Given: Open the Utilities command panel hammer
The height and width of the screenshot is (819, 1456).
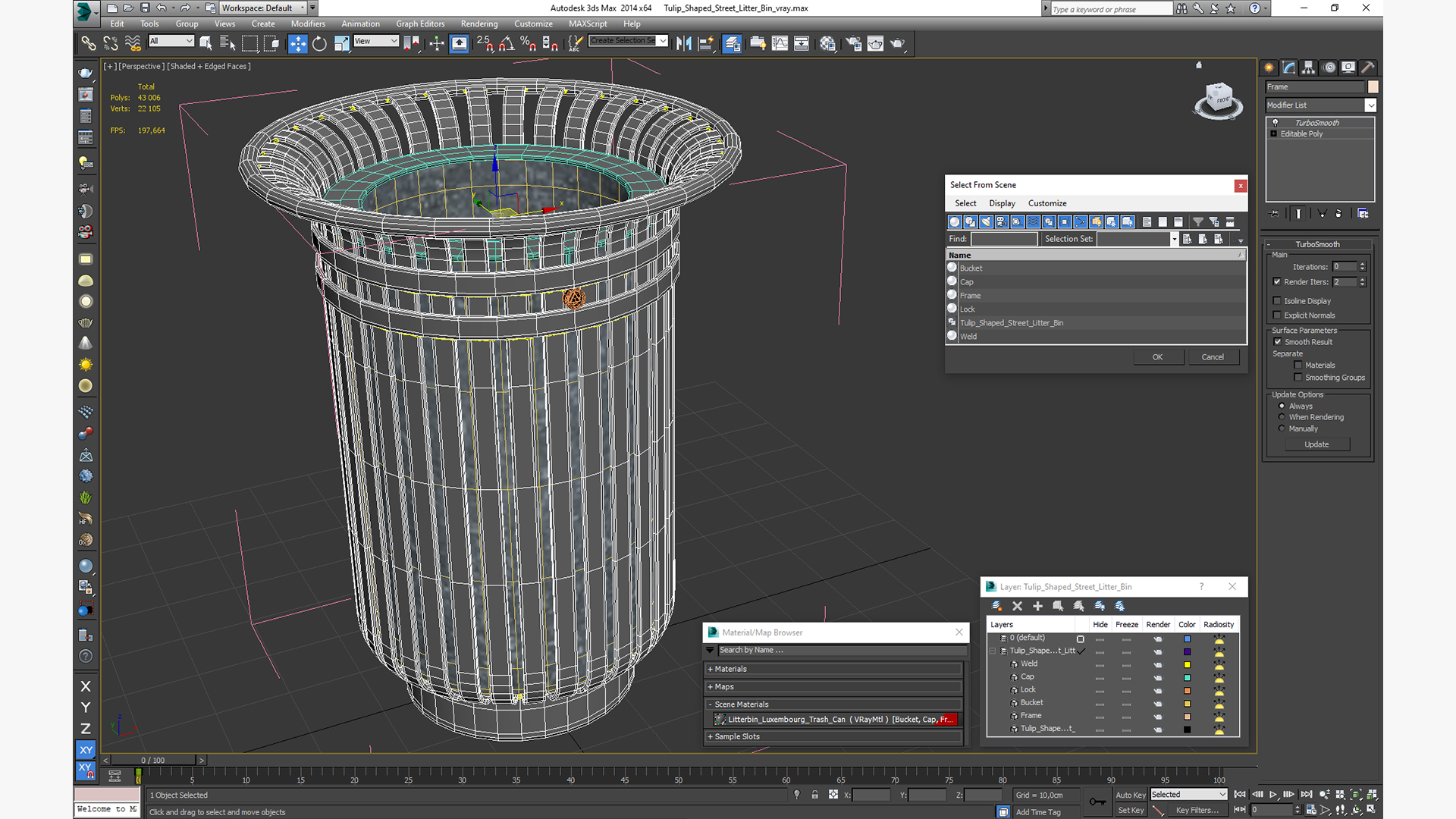Looking at the screenshot, I should [1368, 67].
